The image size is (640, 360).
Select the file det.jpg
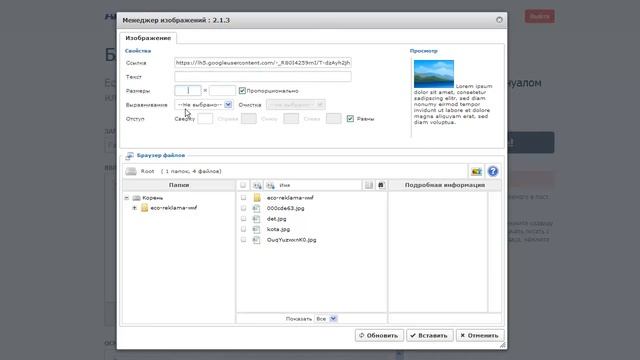[x=276, y=219]
